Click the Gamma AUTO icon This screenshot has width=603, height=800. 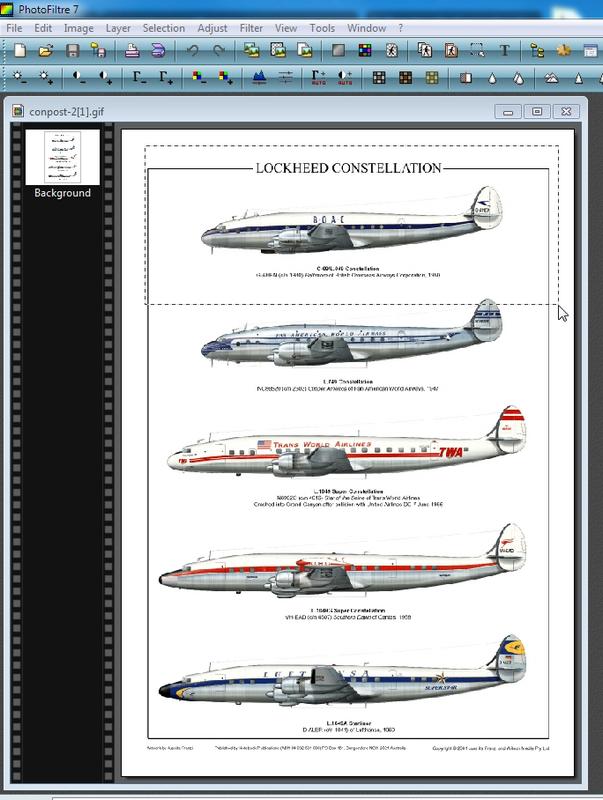[x=319, y=77]
